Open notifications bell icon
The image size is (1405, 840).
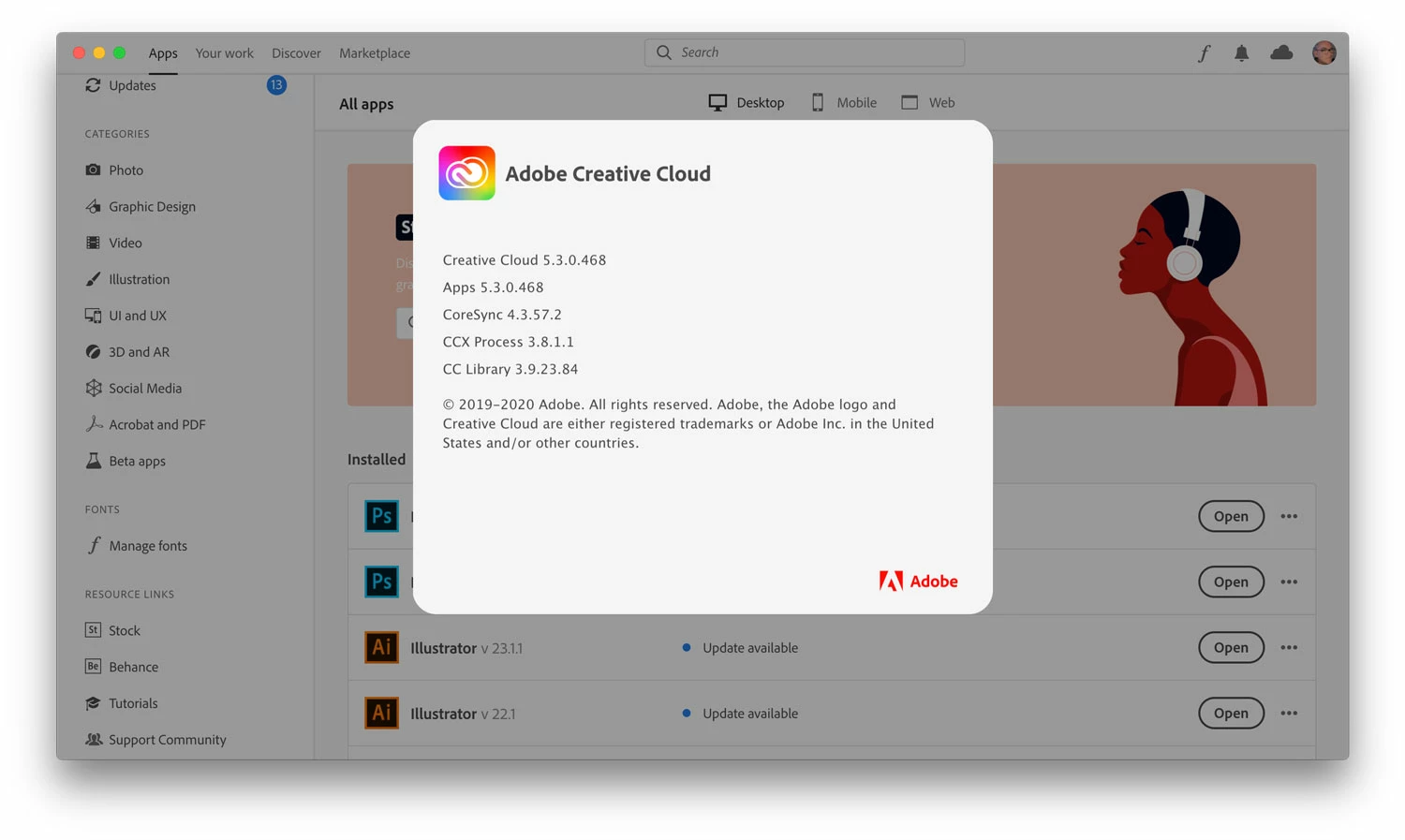[x=1241, y=53]
